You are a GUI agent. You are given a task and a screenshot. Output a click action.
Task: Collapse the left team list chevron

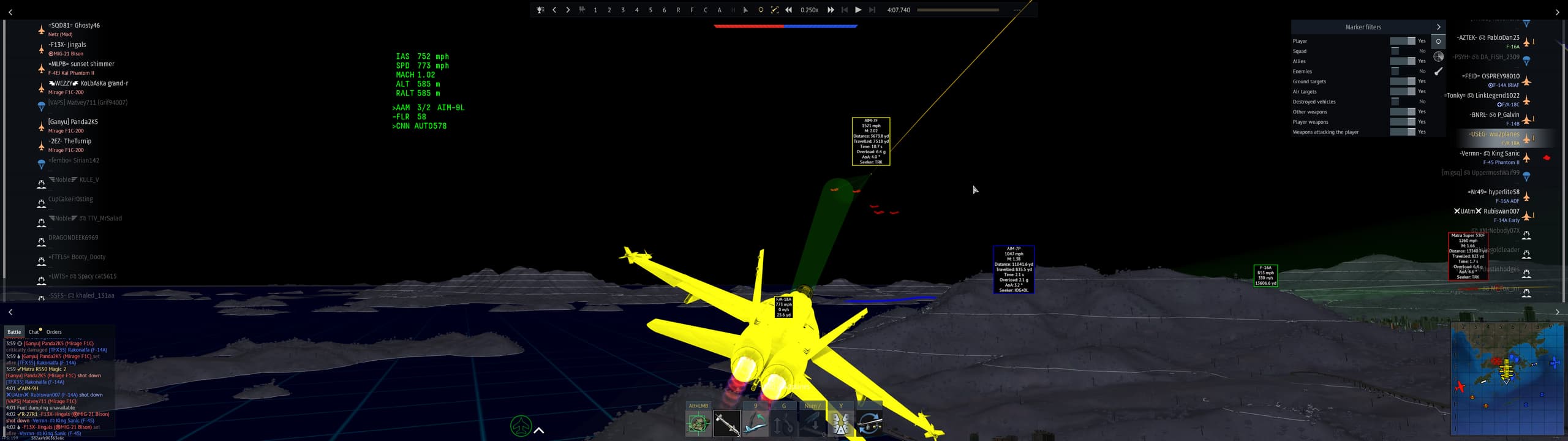pyautogui.click(x=10, y=12)
